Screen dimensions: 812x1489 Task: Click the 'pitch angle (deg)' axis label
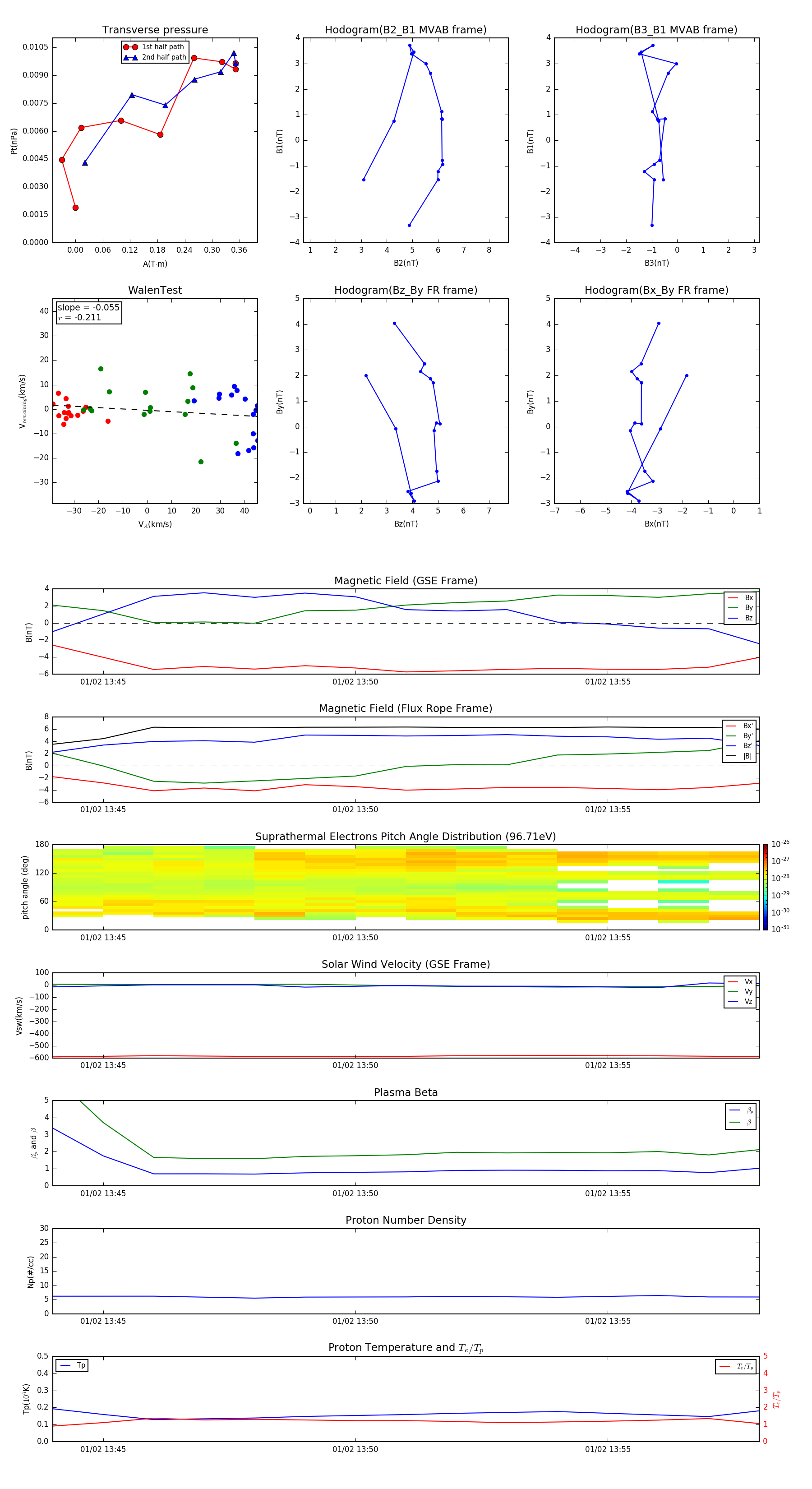[25, 887]
